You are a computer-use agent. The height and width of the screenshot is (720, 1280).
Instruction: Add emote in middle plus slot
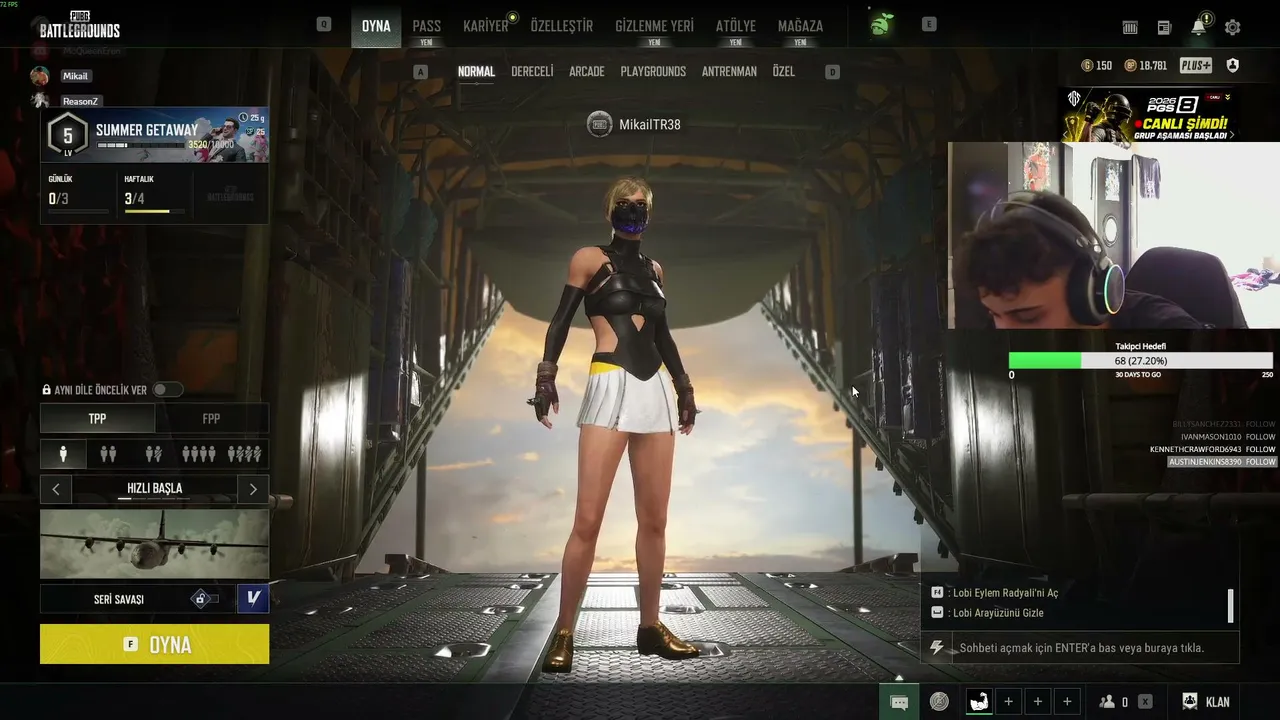coord(1038,702)
